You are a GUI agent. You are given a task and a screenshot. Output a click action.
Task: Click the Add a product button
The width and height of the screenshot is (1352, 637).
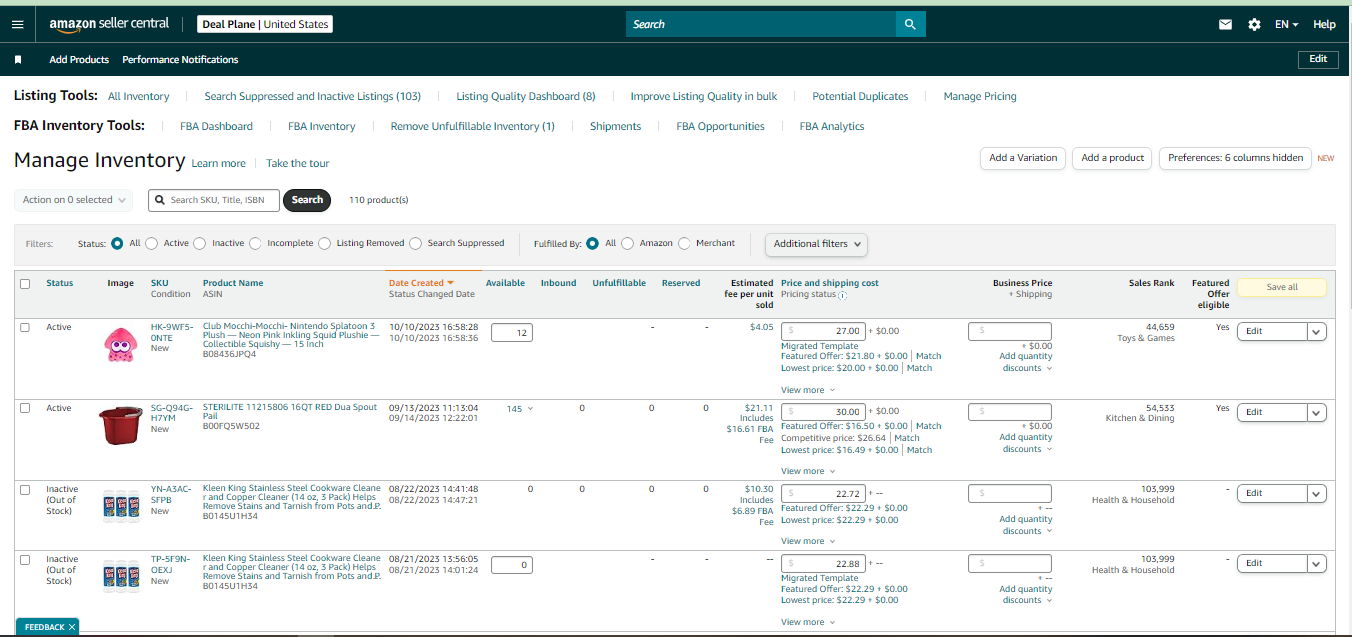(1113, 158)
